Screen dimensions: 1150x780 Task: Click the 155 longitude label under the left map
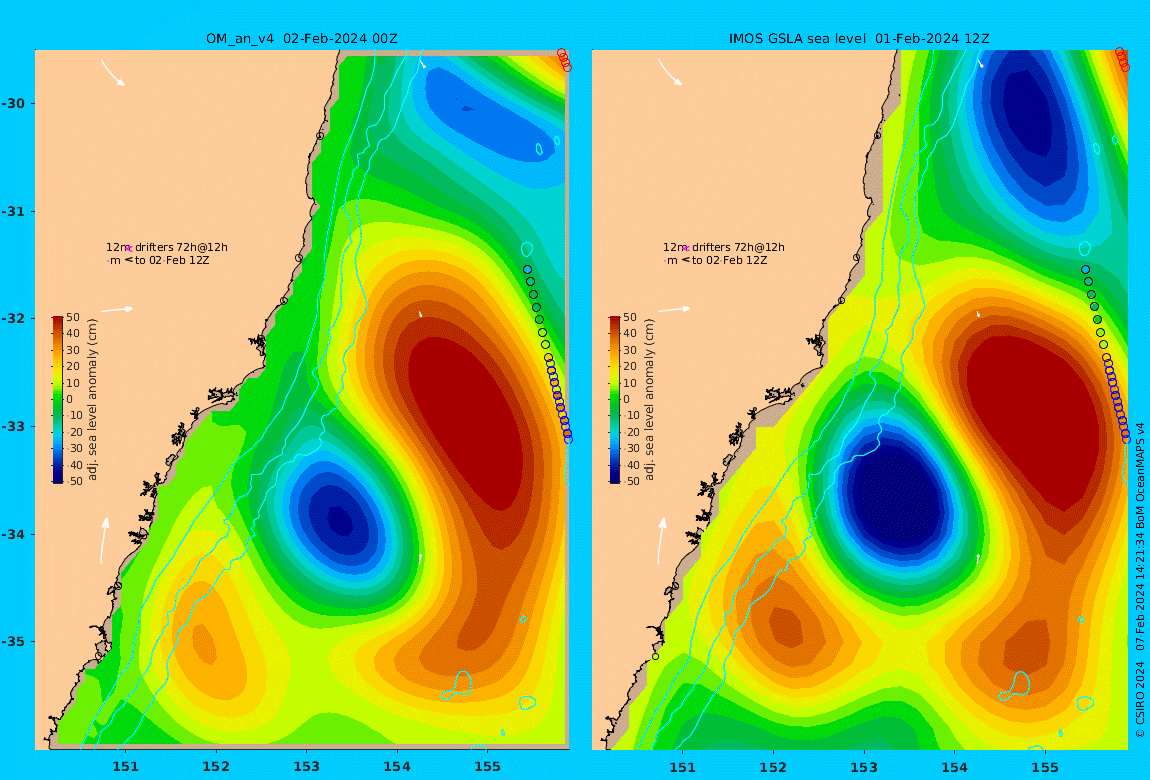pyautogui.click(x=488, y=767)
